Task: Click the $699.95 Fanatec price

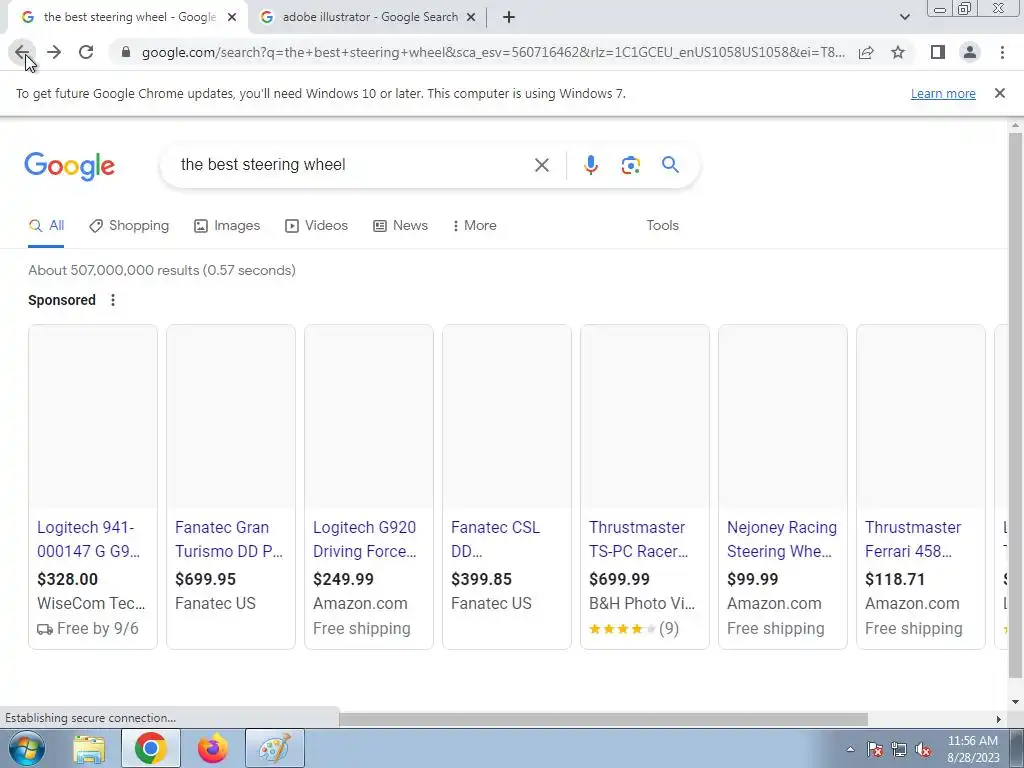Action: (x=205, y=579)
